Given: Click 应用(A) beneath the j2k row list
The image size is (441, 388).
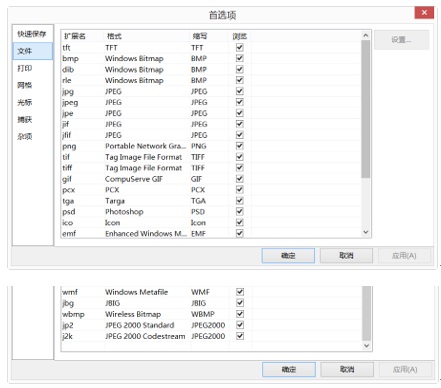Looking at the screenshot, I should click(x=405, y=369).
